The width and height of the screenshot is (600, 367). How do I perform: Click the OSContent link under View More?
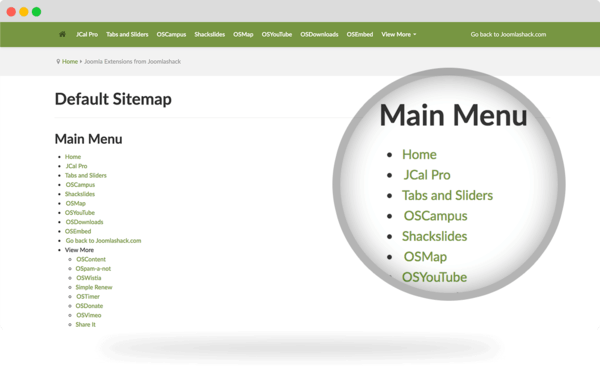click(91, 259)
